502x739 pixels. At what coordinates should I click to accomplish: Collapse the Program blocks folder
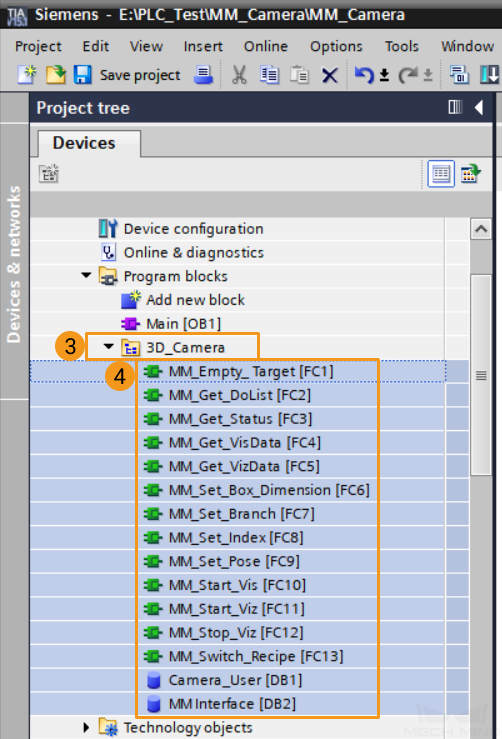tap(86, 275)
